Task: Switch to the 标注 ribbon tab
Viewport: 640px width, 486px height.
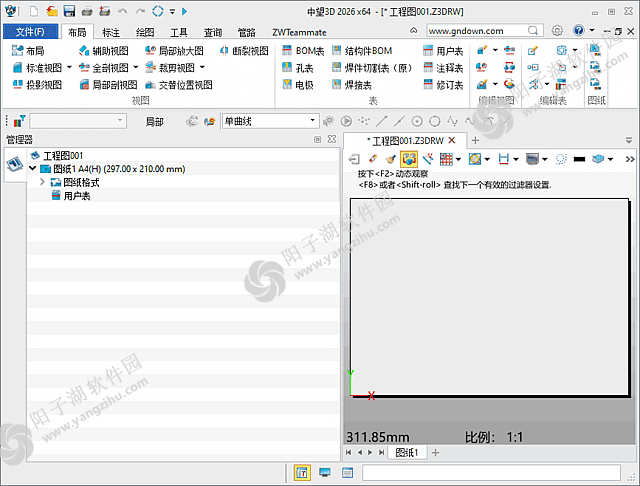Action: [x=111, y=32]
